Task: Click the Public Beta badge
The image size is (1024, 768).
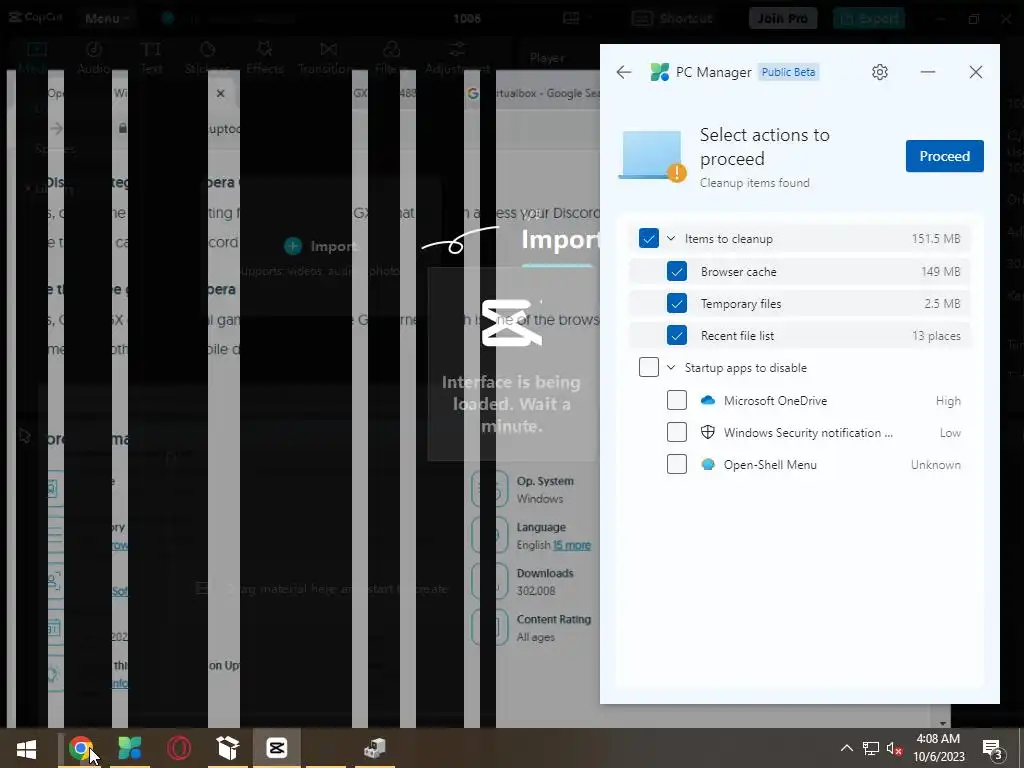Action: (788, 72)
